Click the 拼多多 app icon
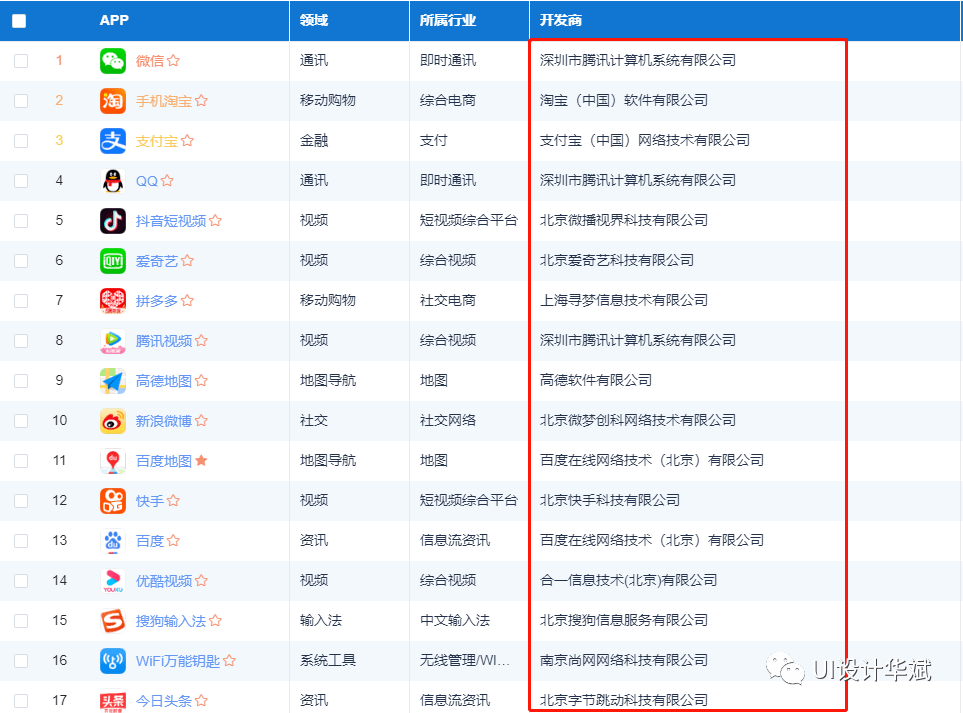The height and width of the screenshot is (713, 963). [113, 300]
